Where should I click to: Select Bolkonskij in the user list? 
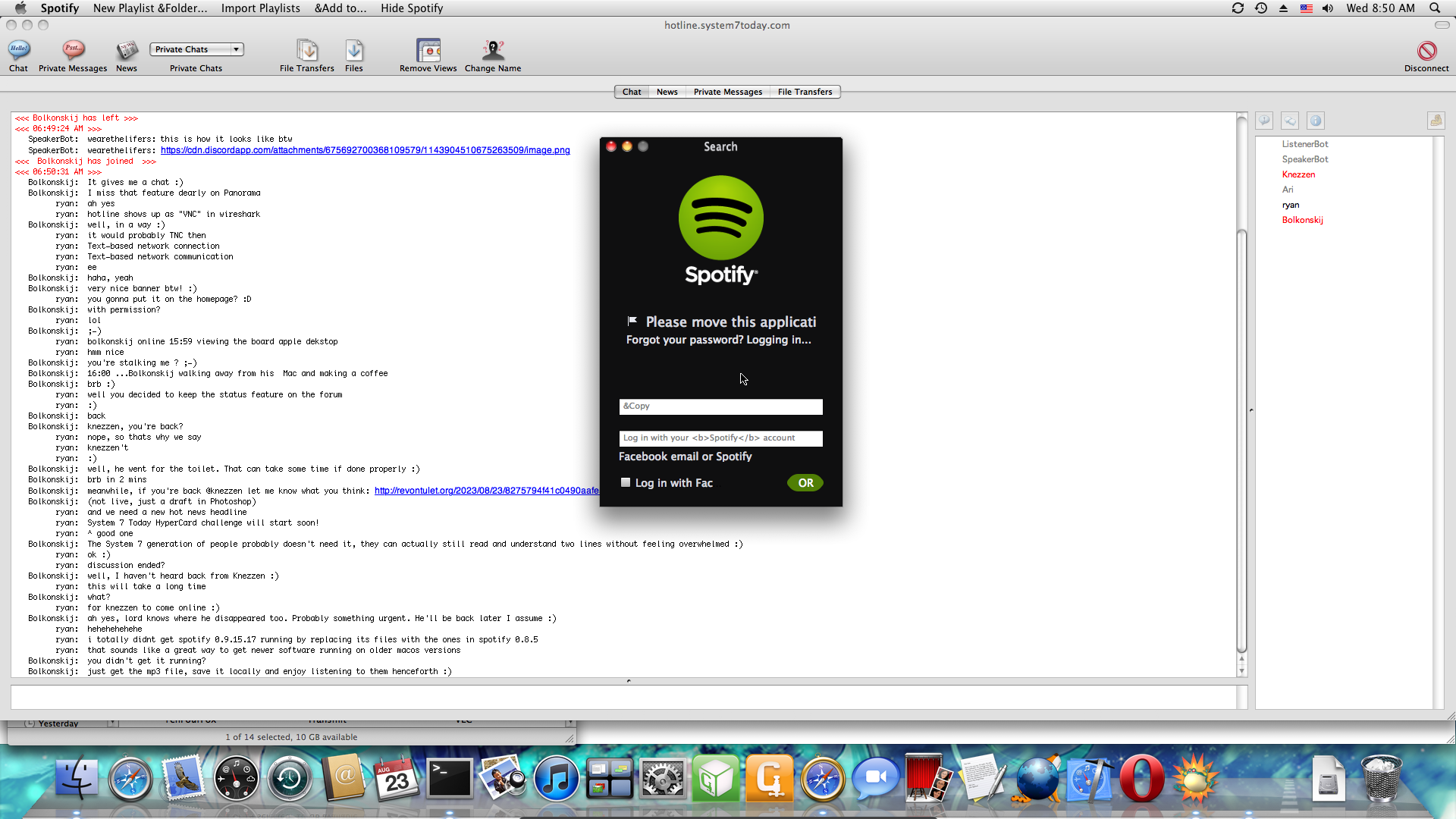[x=1302, y=220]
